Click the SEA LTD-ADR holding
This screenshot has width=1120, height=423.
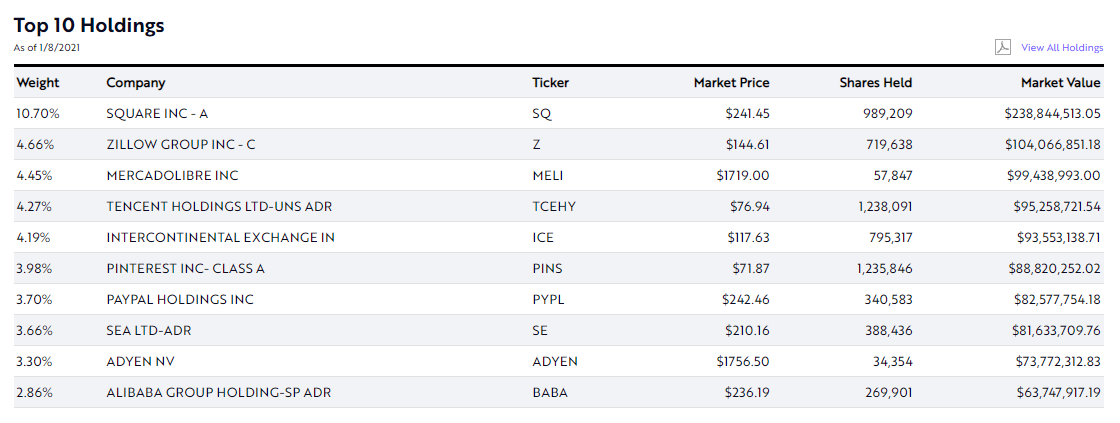pos(147,331)
